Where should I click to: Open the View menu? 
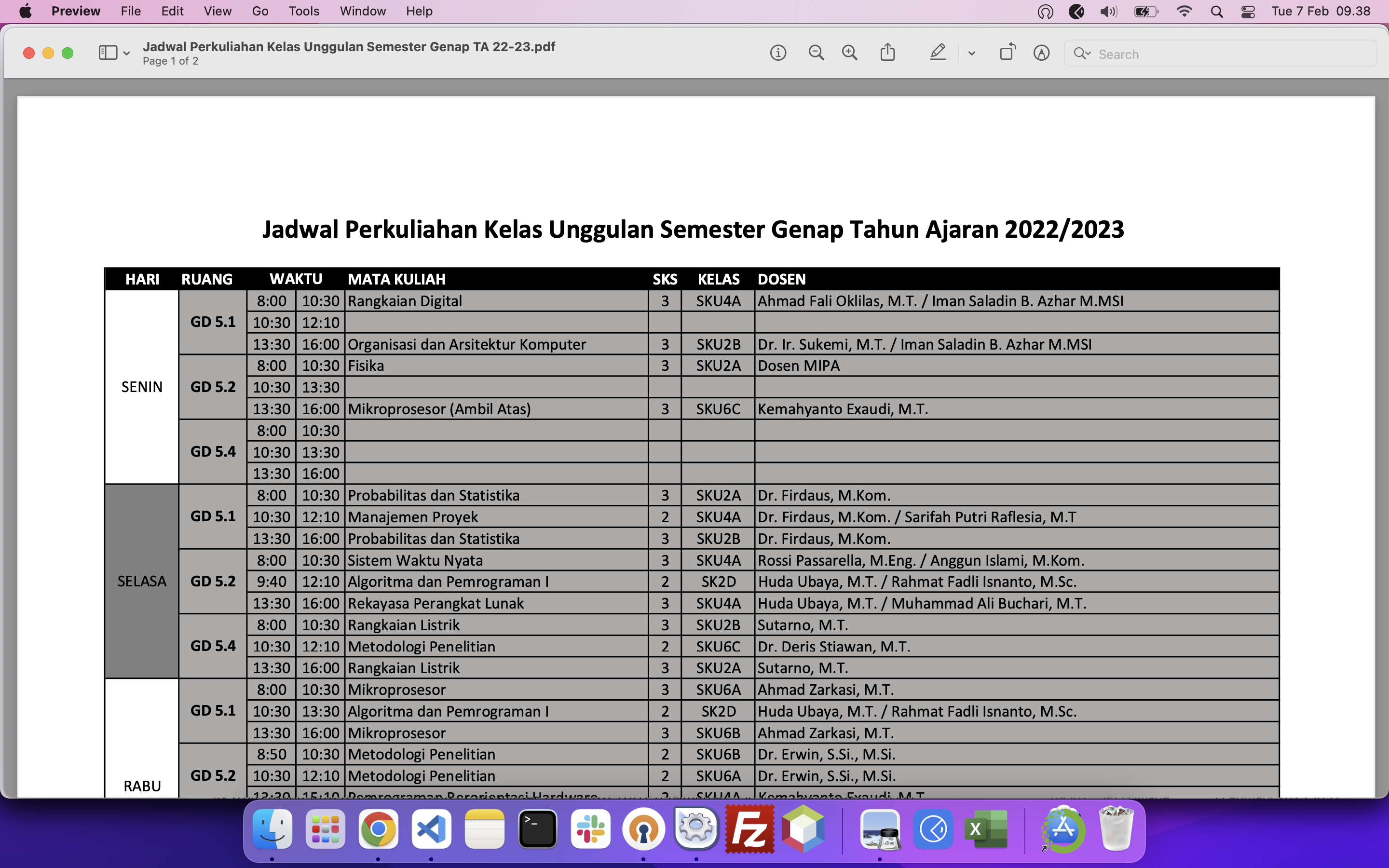click(218, 12)
